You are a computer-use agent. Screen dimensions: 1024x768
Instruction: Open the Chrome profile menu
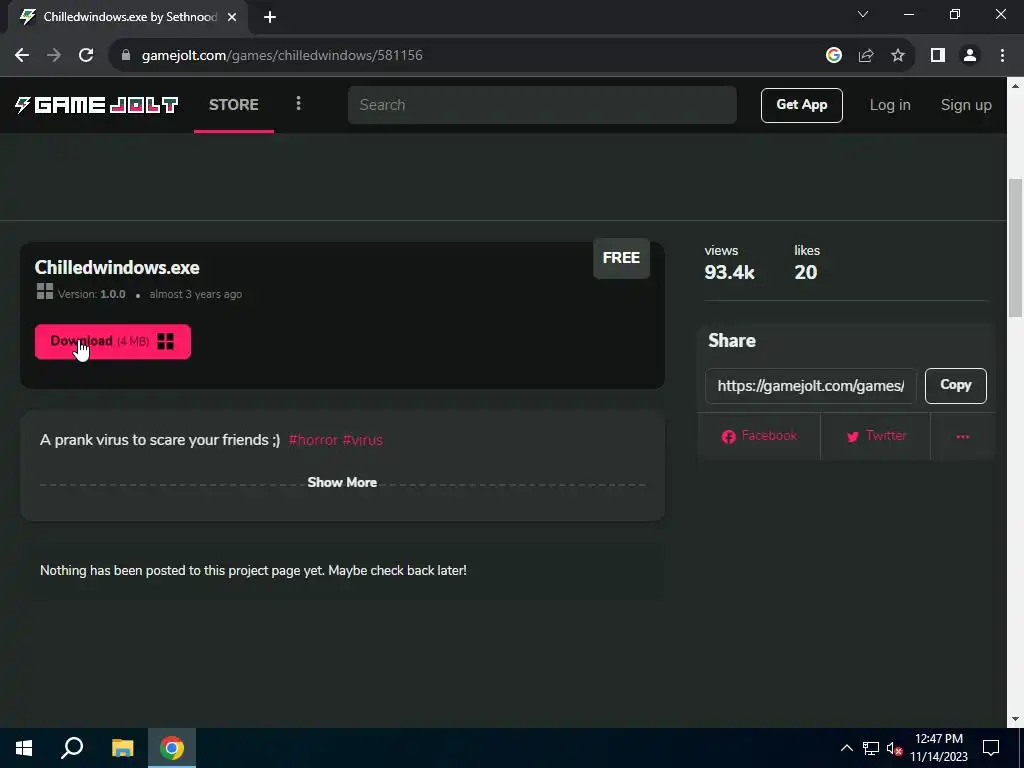[x=970, y=56]
